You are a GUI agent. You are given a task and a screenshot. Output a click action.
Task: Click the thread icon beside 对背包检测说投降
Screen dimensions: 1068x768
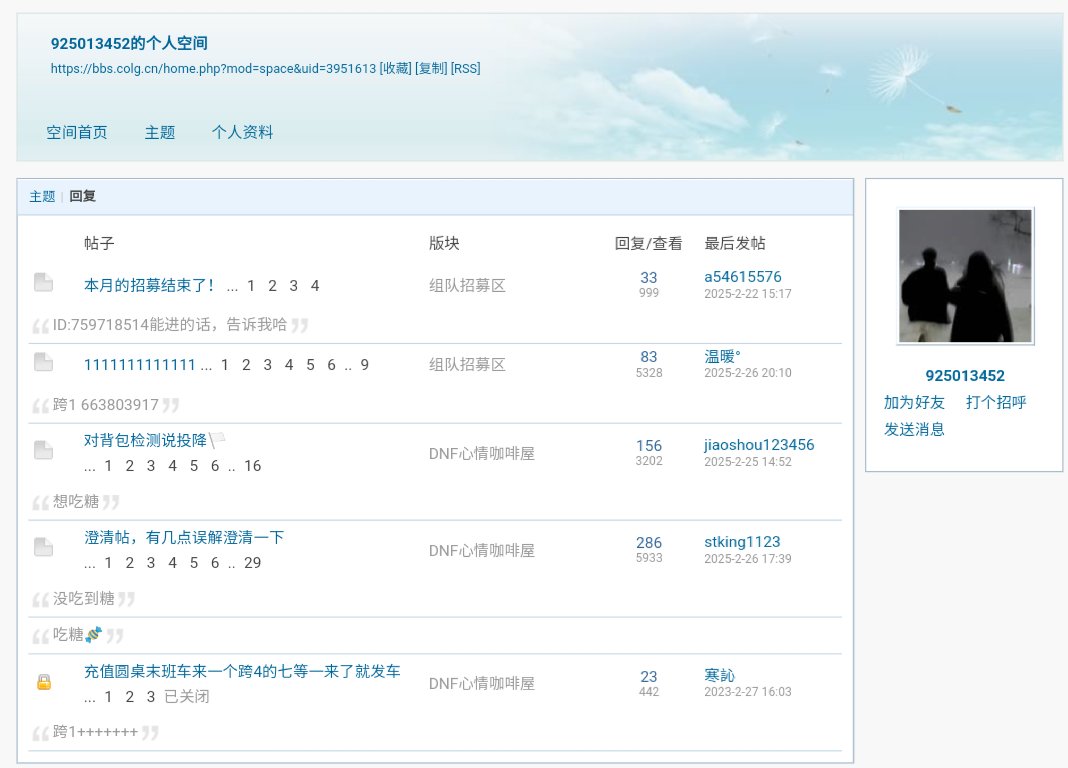44,450
